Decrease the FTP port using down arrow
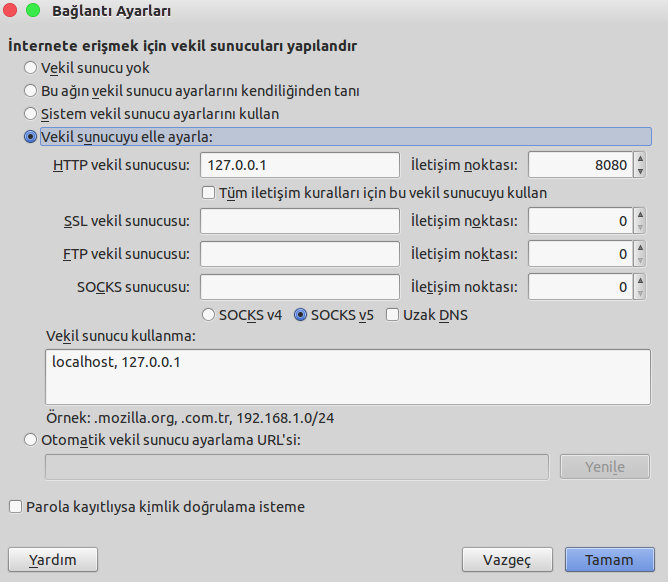 (640, 260)
